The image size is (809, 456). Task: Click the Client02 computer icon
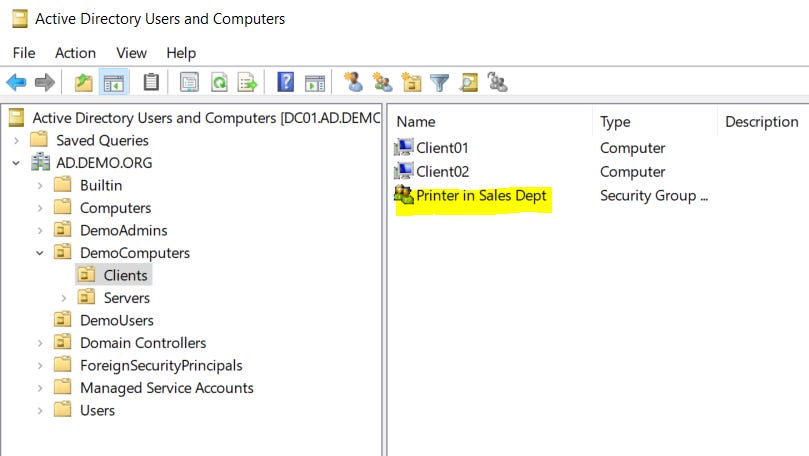point(403,171)
